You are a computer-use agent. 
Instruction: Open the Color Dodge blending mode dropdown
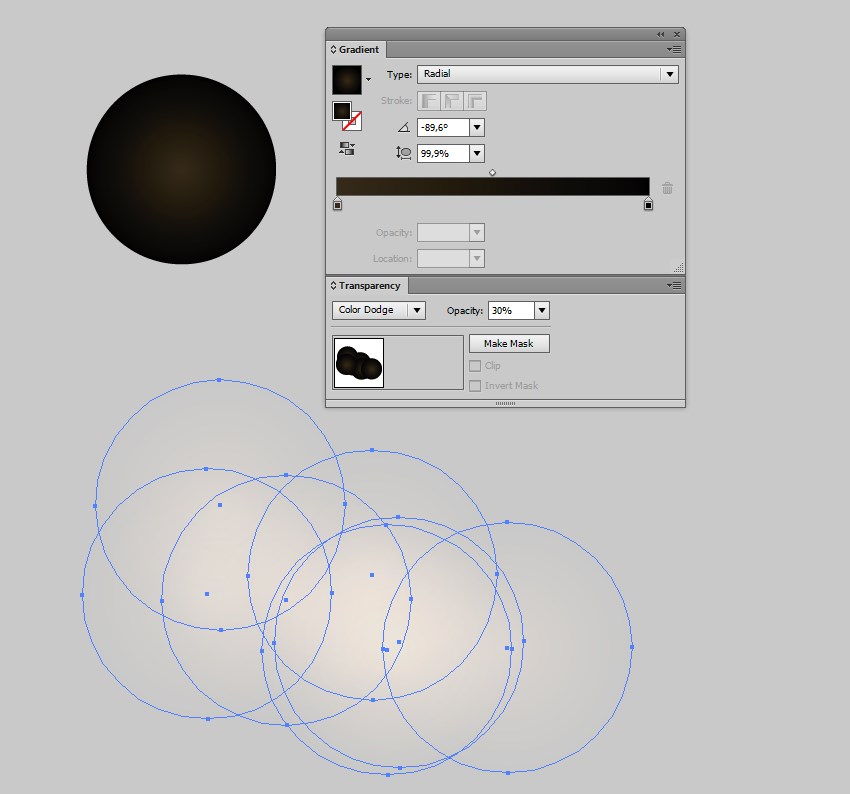pyautogui.click(x=378, y=310)
